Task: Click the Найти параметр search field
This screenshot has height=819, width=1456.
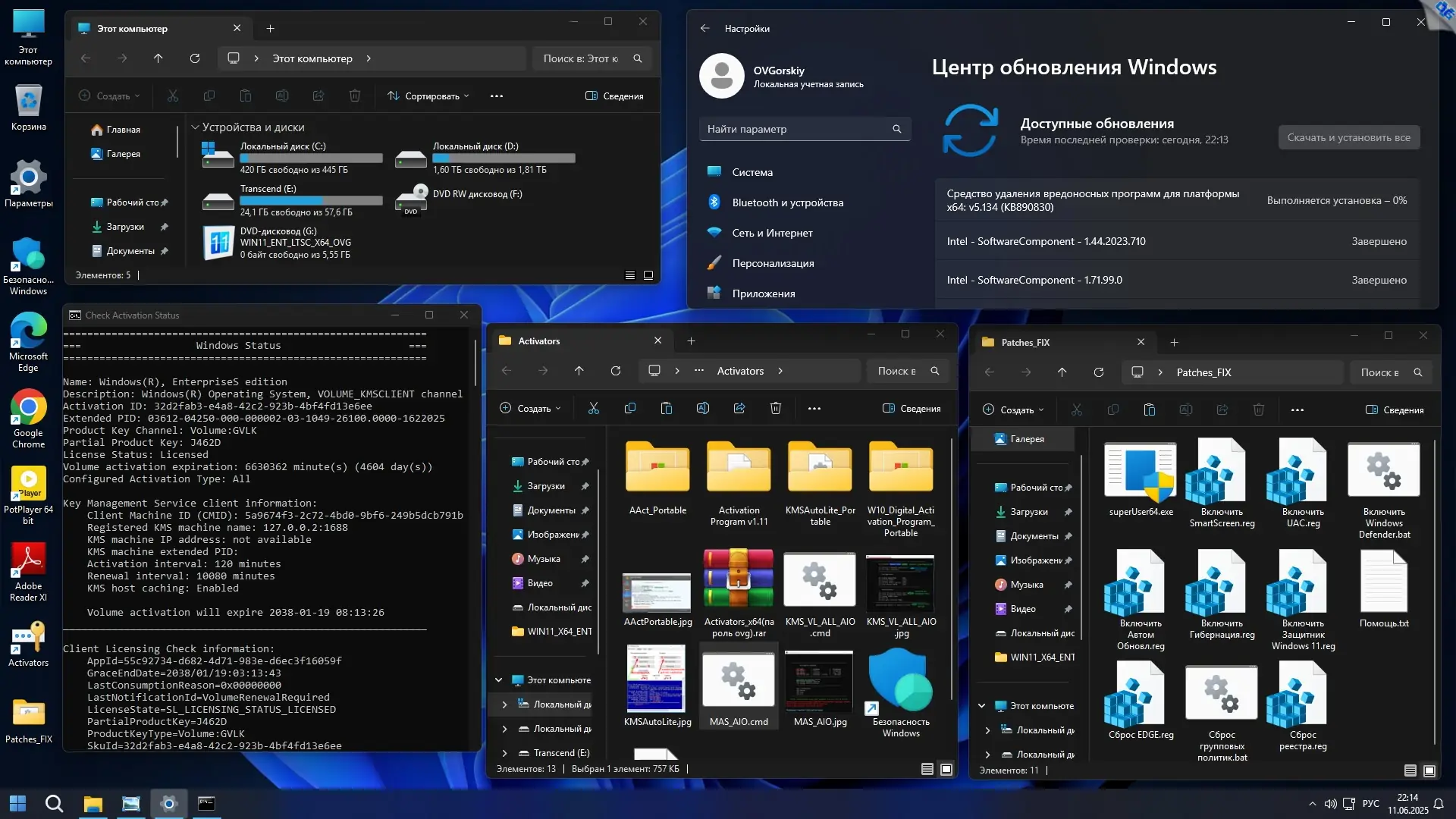Action: click(x=796, y=129)
